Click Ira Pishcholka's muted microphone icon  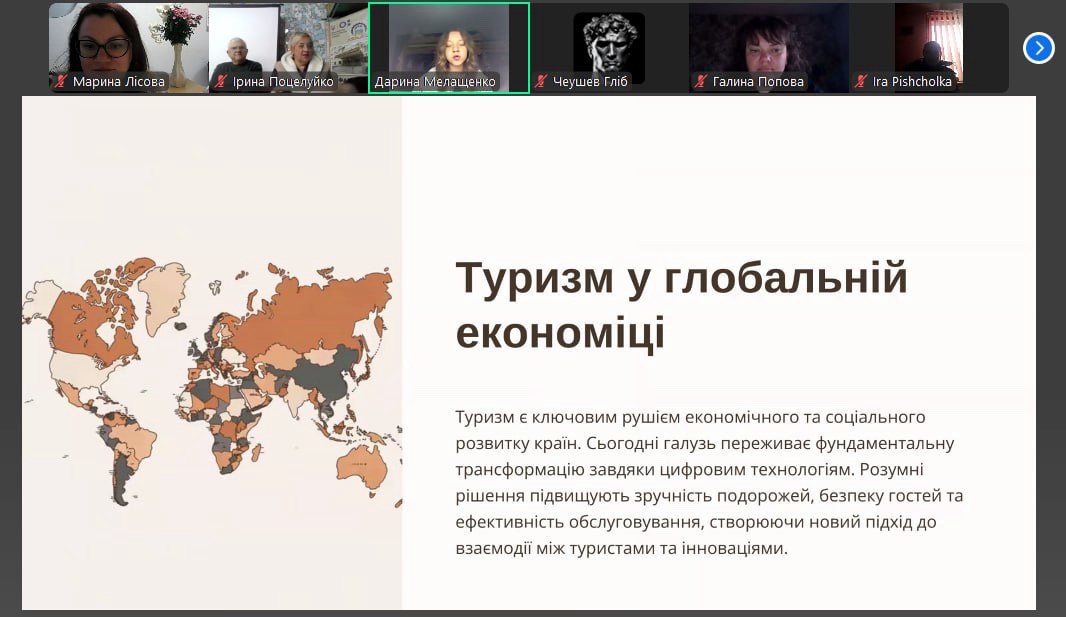coord(861,82)
